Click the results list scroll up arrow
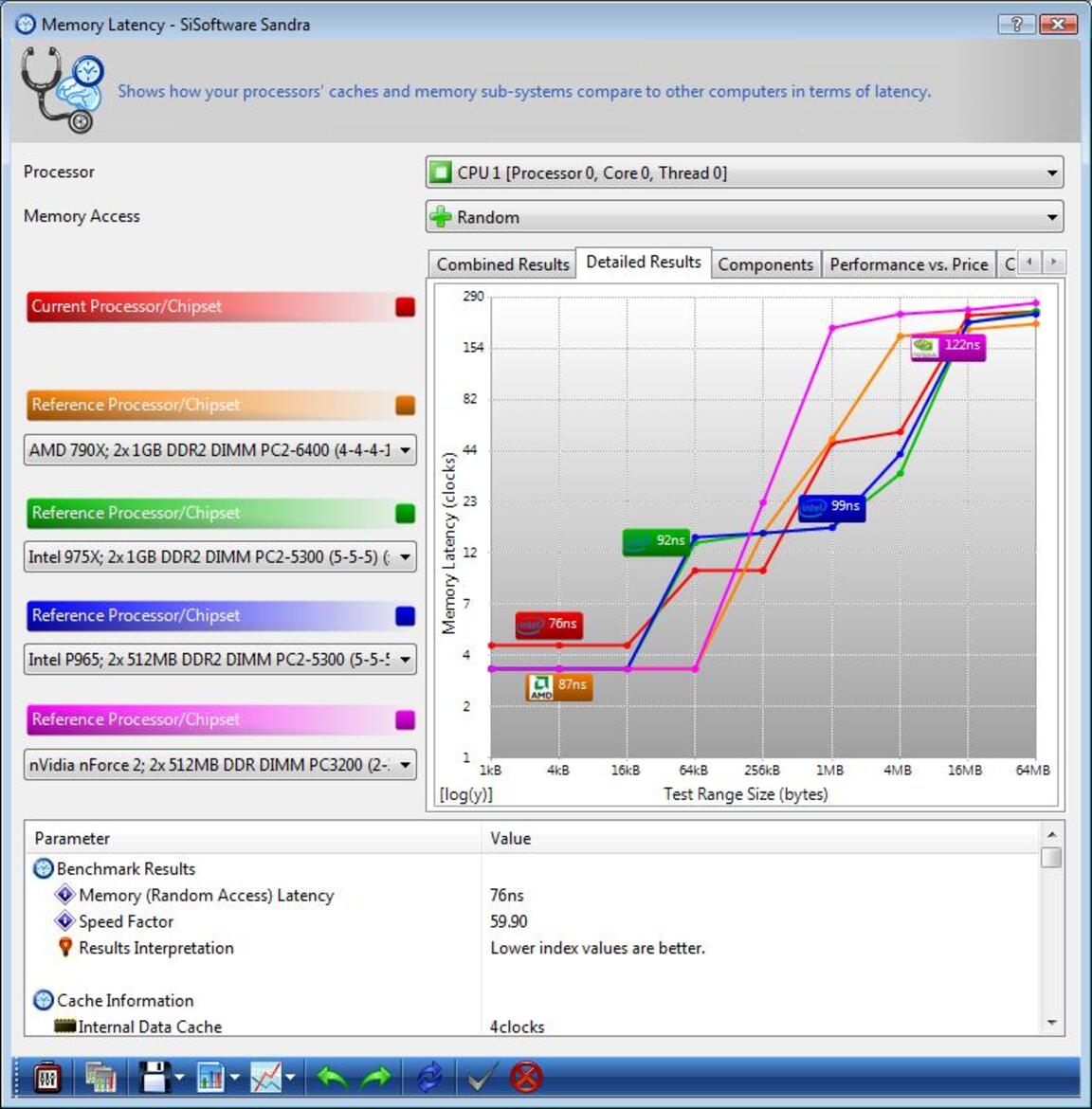The height and width of the screenshot is (1109, 1092). tap(1051, 834)
